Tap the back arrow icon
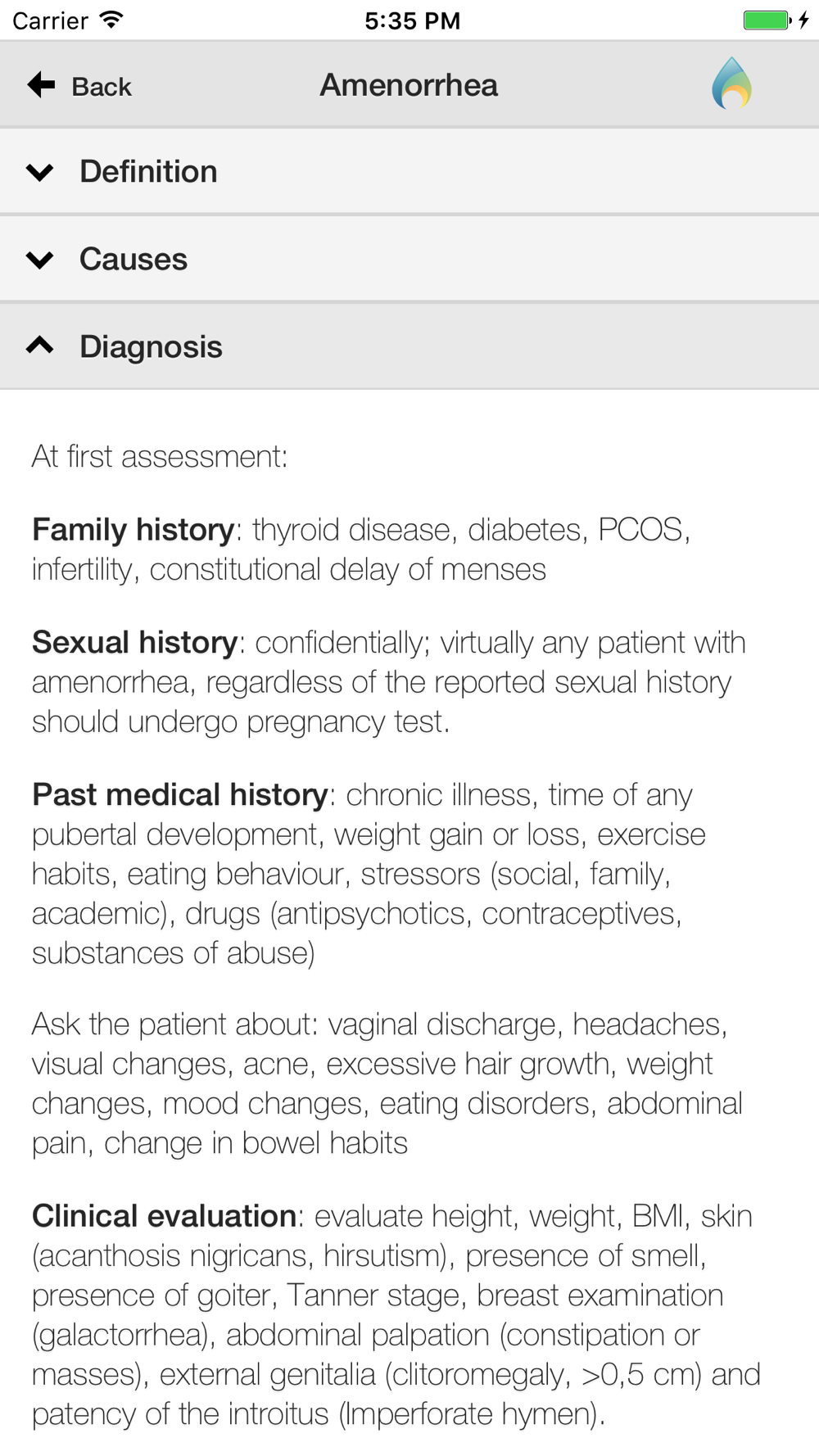This screenshot has height=1456, width=819. click(41, 84)
